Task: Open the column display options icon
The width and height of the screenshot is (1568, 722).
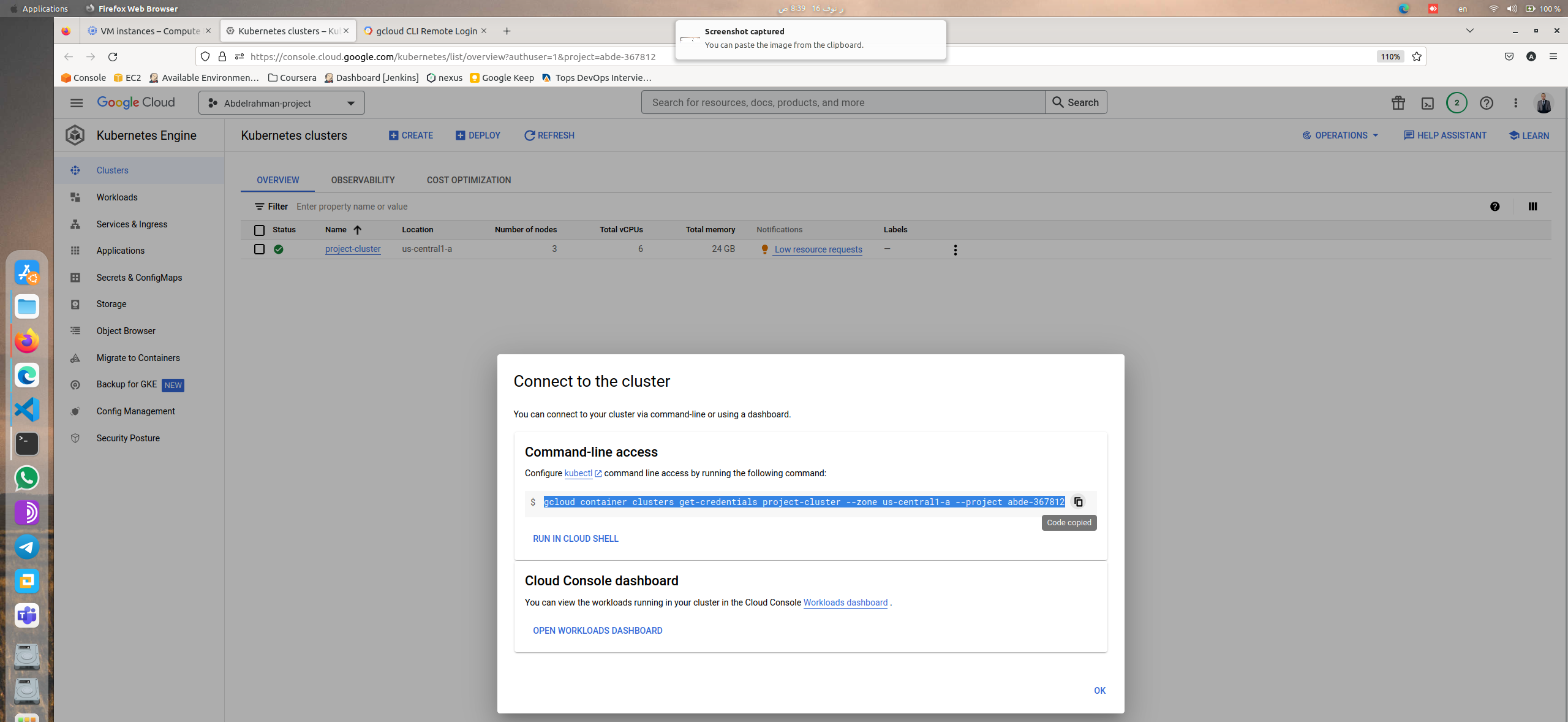Action: tap(1532, 207)
